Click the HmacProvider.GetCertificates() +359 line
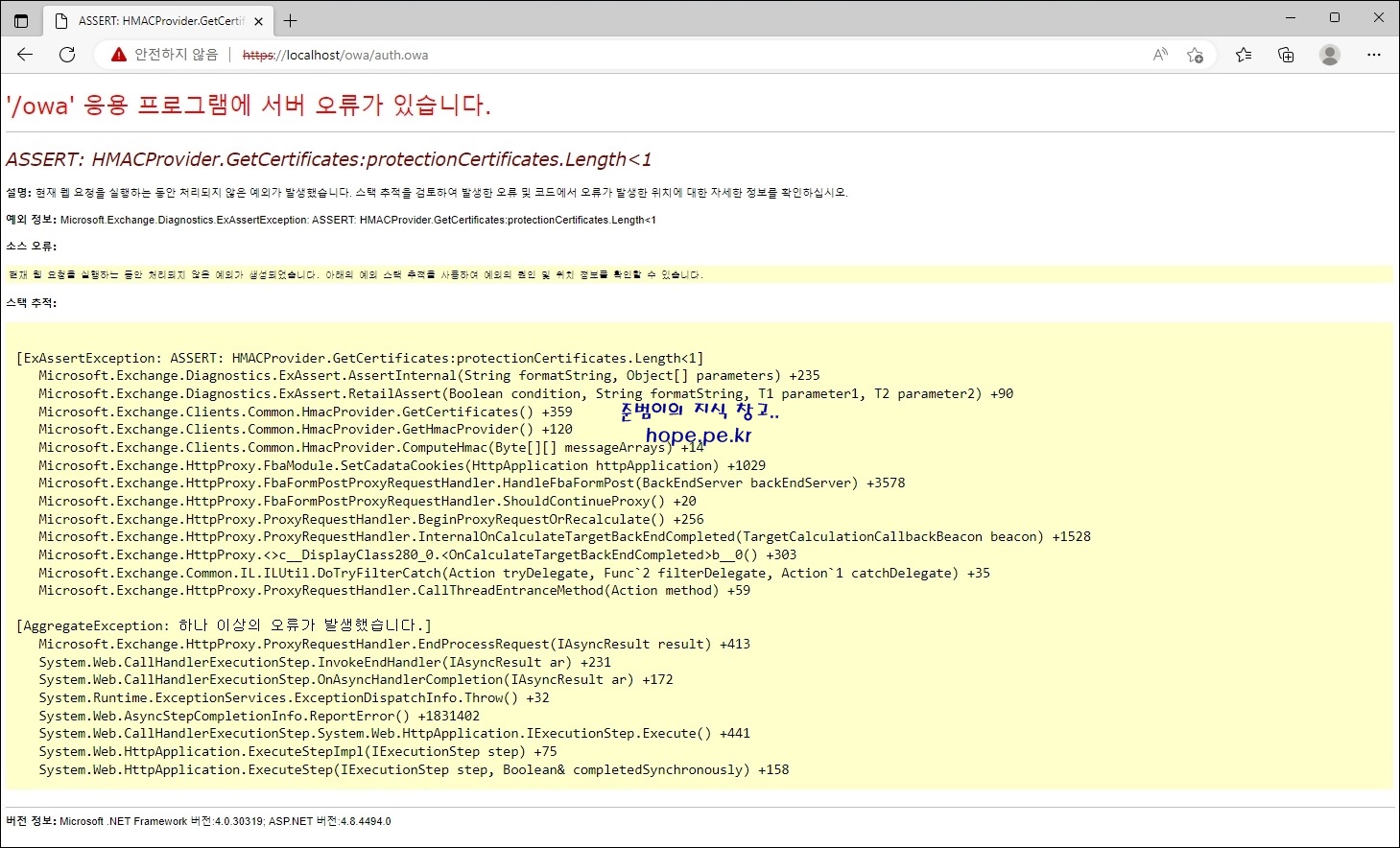 click(305, 412)
